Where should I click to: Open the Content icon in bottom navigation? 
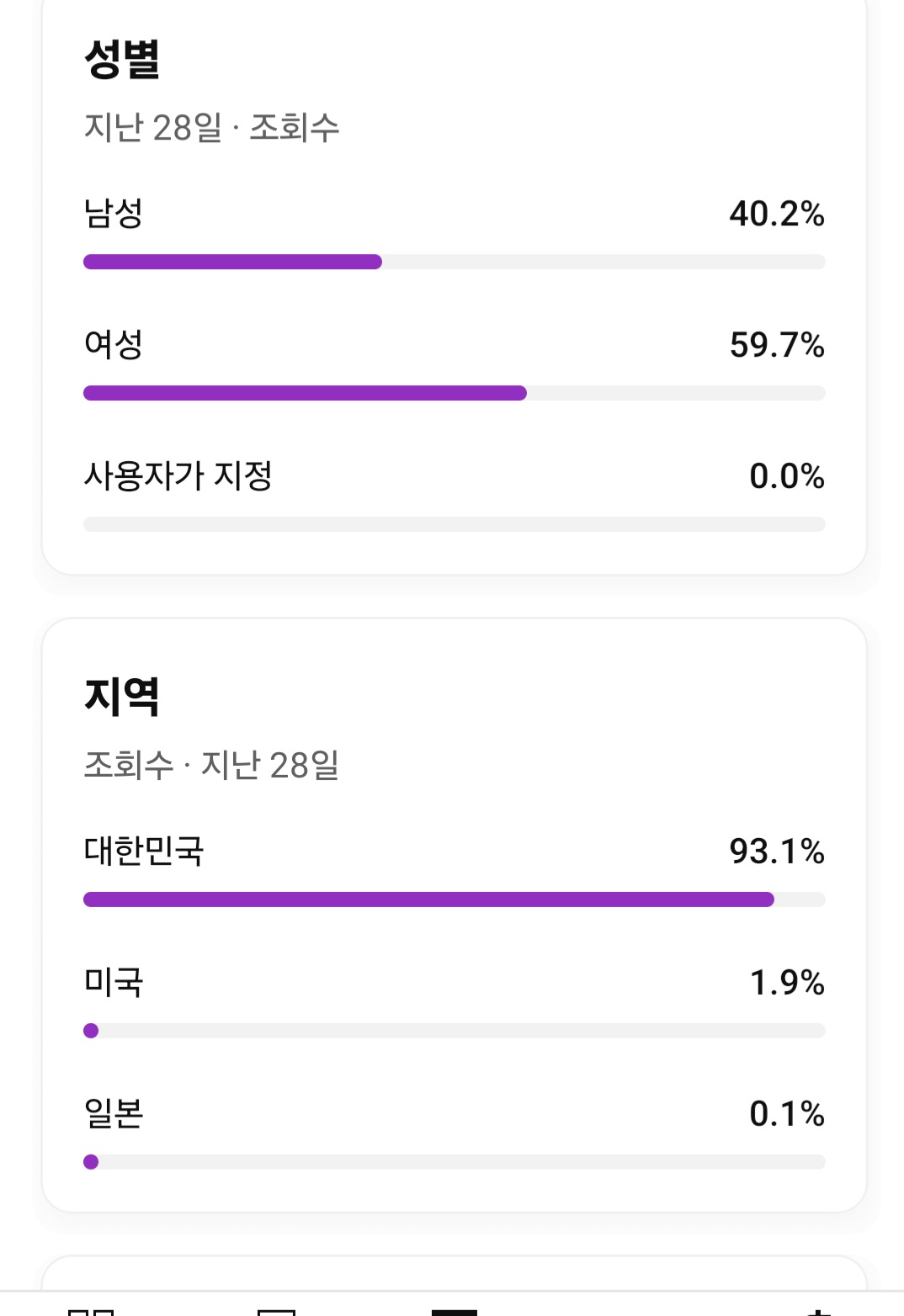276,1312
